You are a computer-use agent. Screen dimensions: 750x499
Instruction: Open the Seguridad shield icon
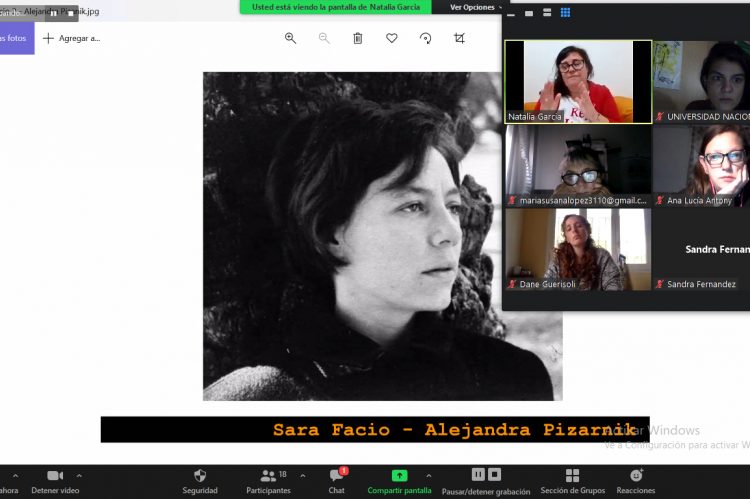coord(200,476)
